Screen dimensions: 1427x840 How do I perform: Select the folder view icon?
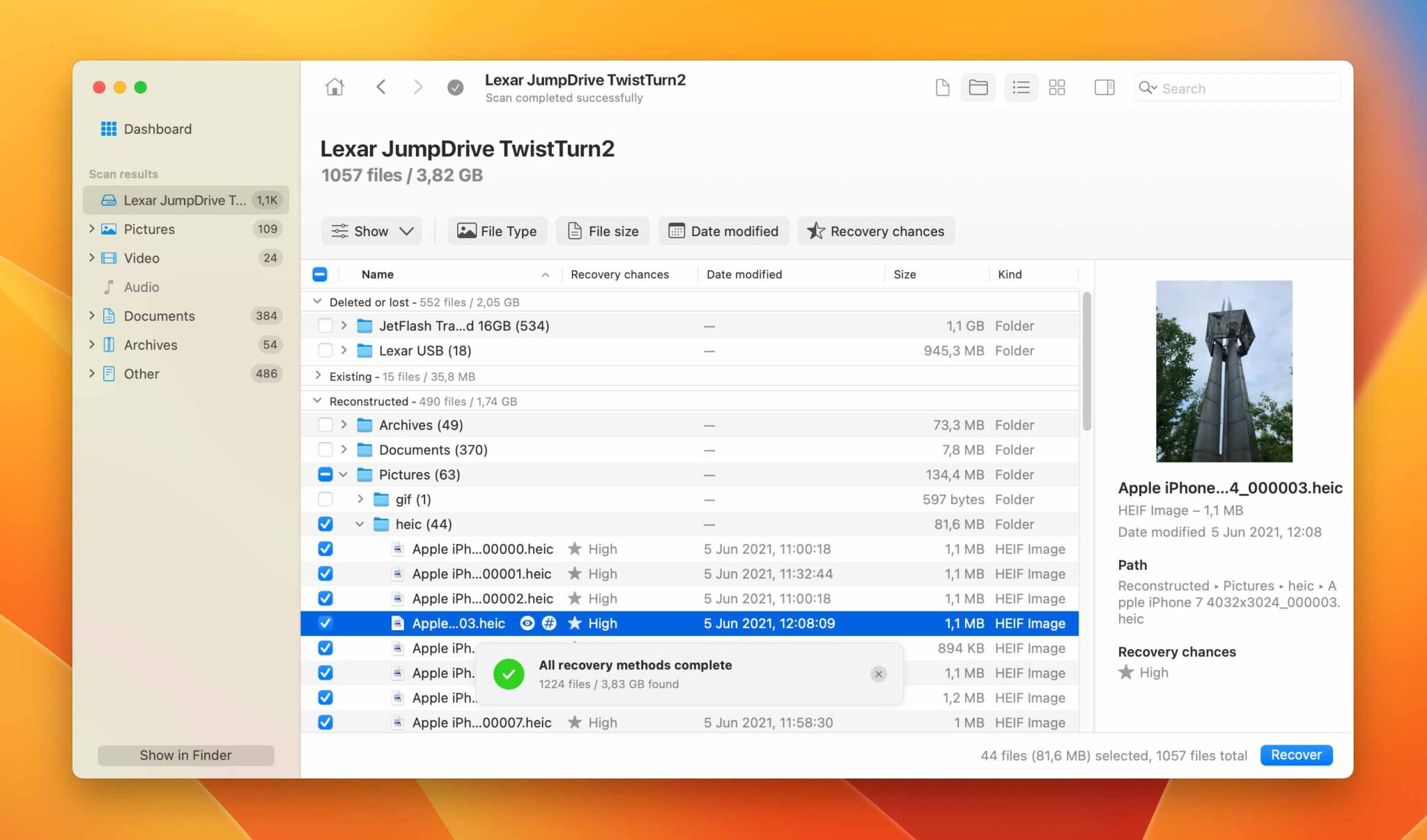978,87
